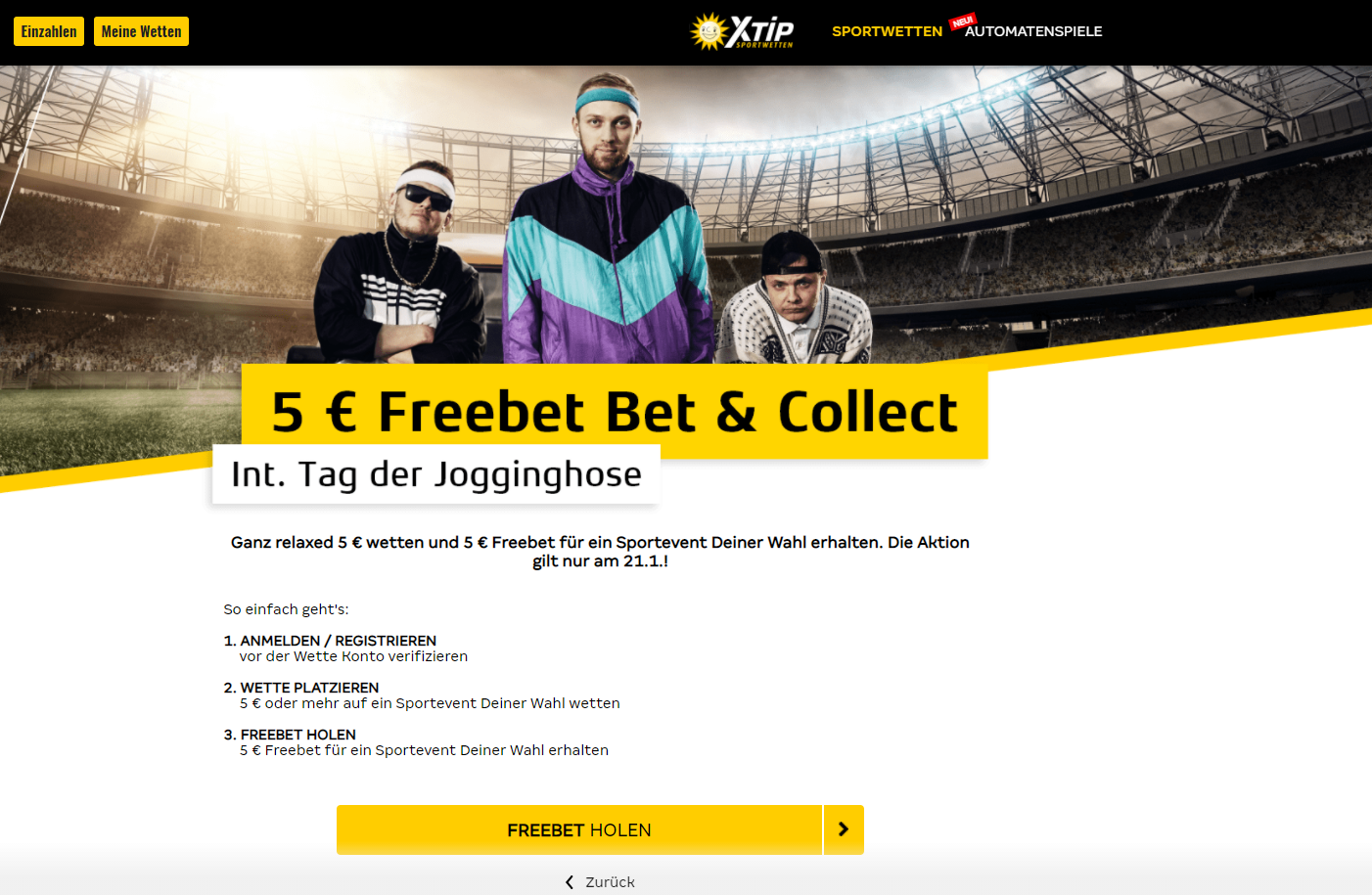The width and height of the screenshot is (1372, 895).
Task: Click the 'Int. Tag der Jogginghose' subtitle
Action: click(x=436, y=474)
